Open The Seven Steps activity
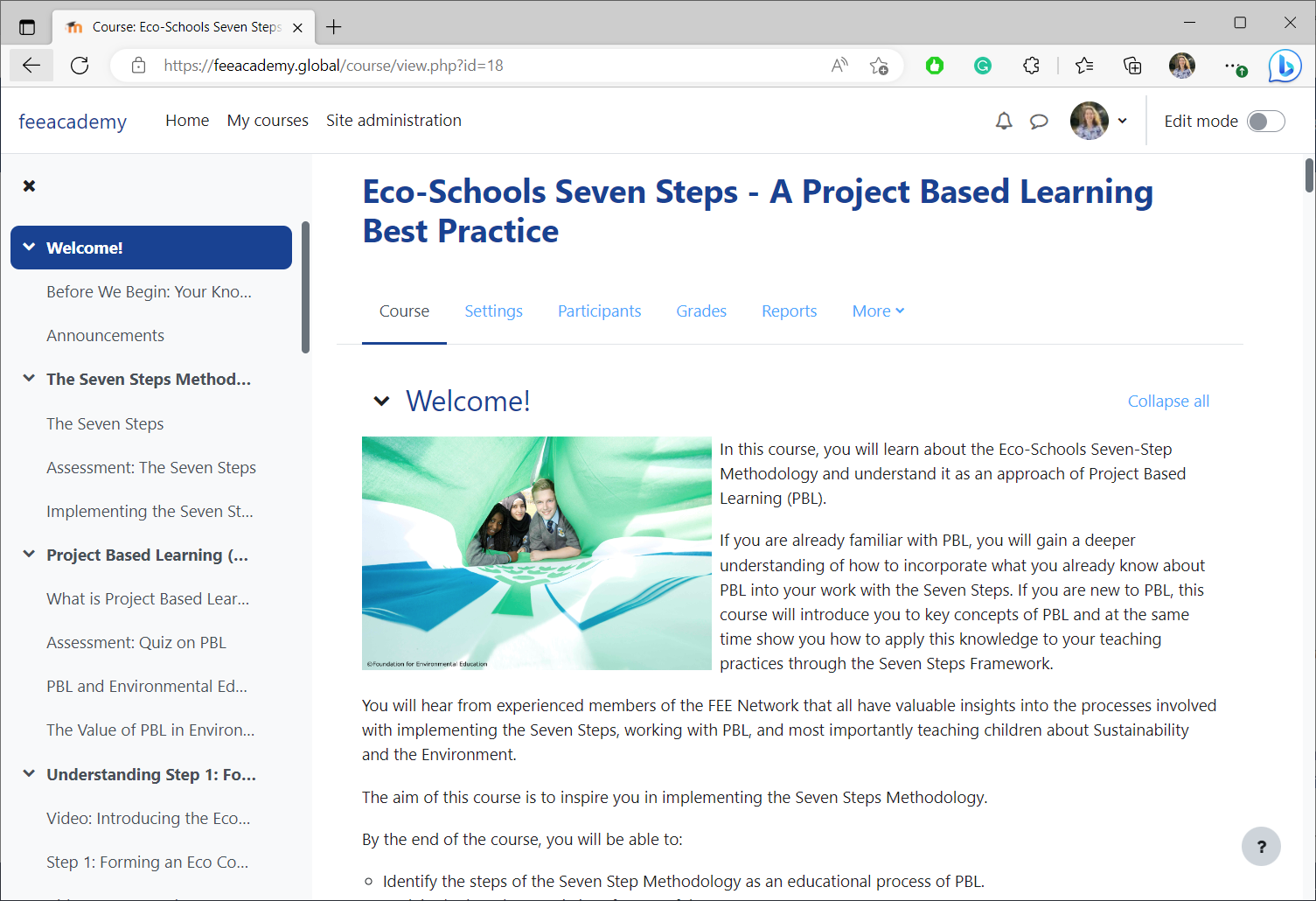 tap(105, 423)
